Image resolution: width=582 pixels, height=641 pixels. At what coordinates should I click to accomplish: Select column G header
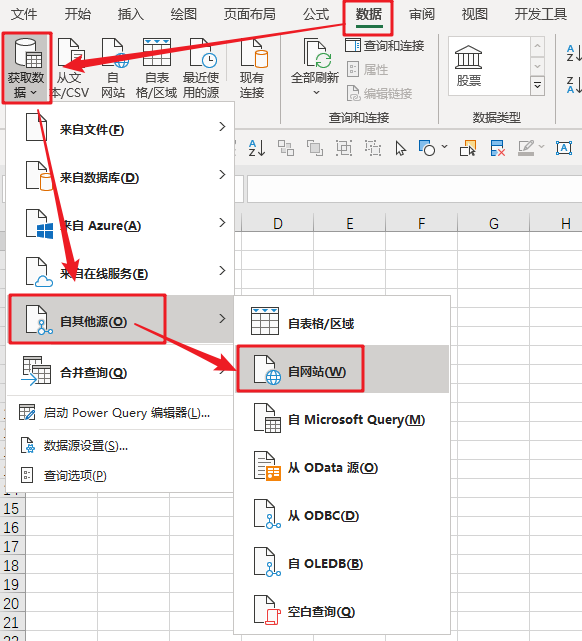click(x=493, y=223)
